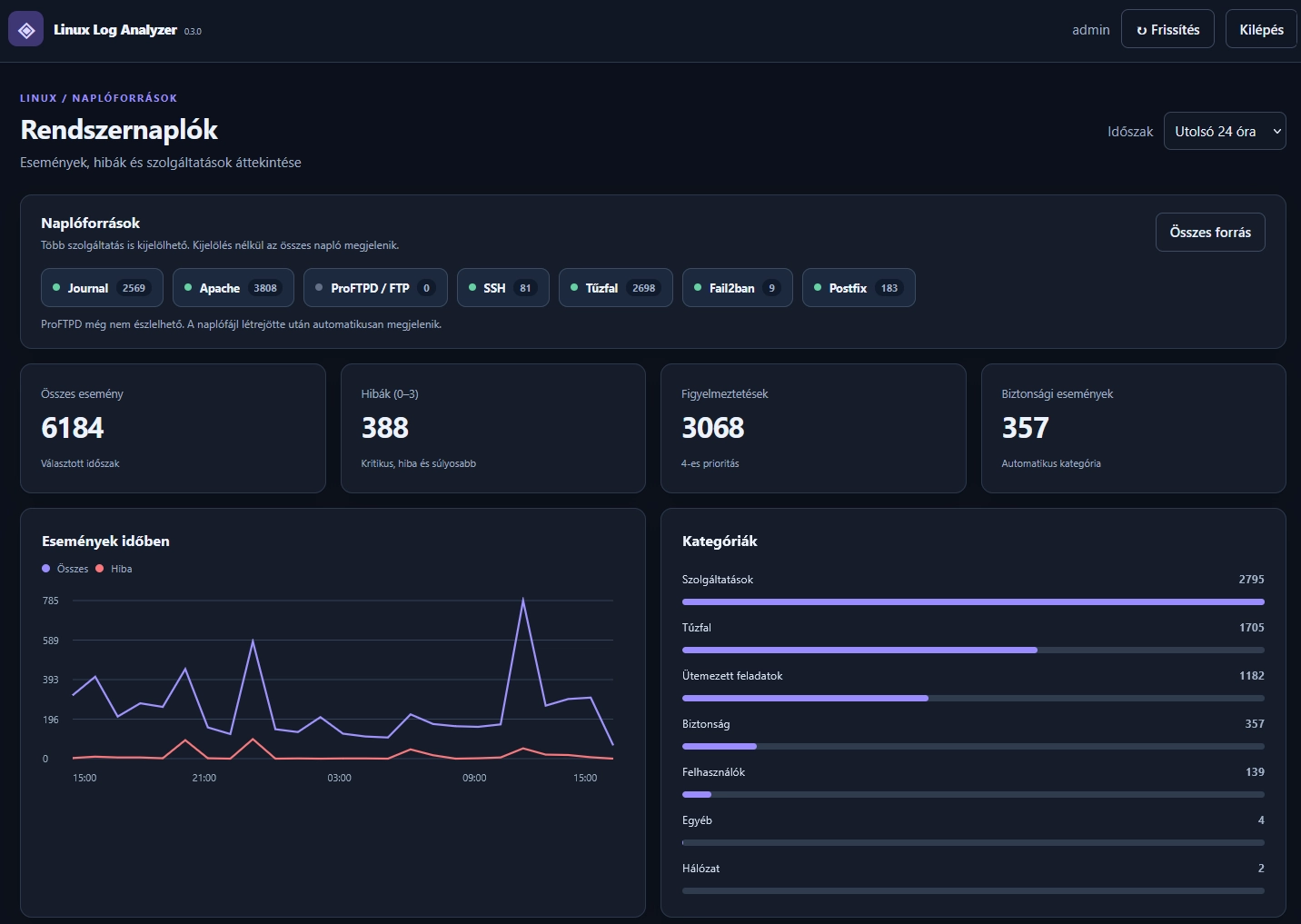Viewport: 1301px width, 924px height.
Task: Click the Naplóforrások section title
Action: click(x=90, y=224)
